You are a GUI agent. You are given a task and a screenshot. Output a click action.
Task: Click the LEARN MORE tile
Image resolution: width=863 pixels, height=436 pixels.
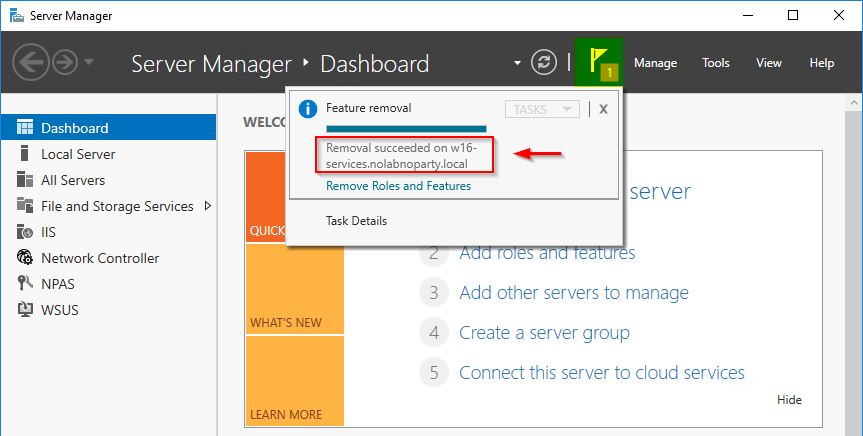pyautogui.click(x=294, y=380)
